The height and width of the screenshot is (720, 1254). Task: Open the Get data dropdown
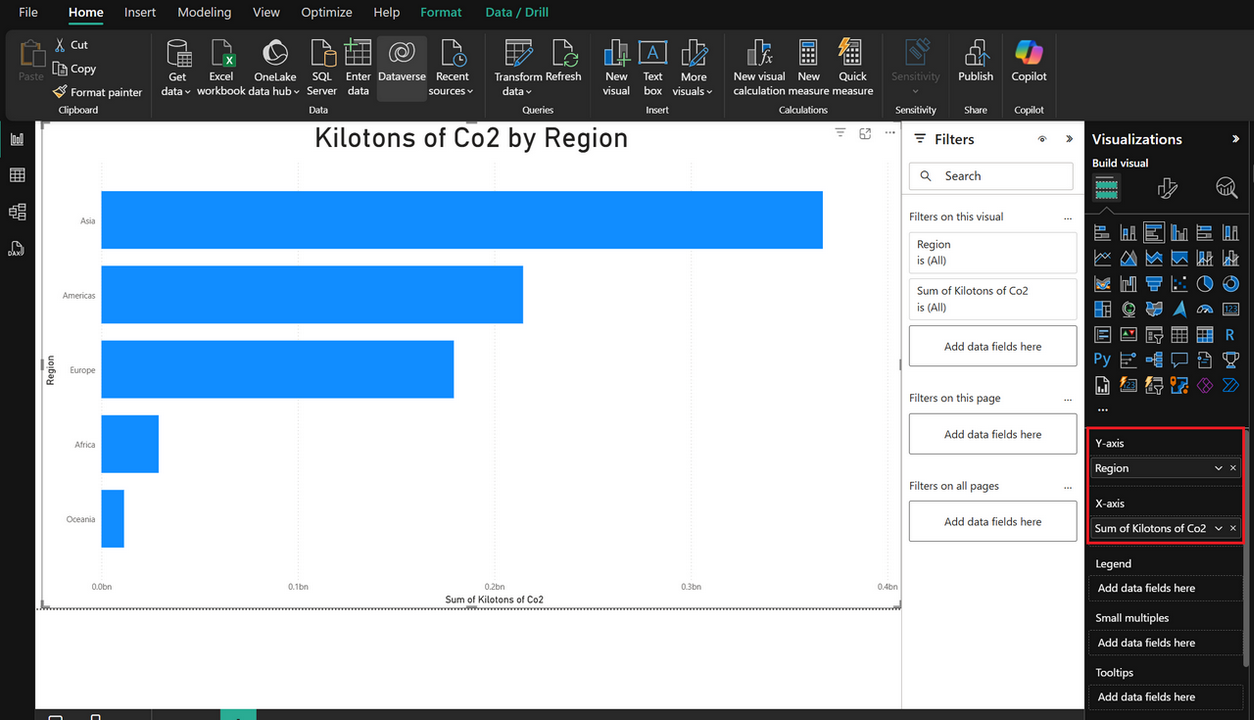click(x=177, y=68)
